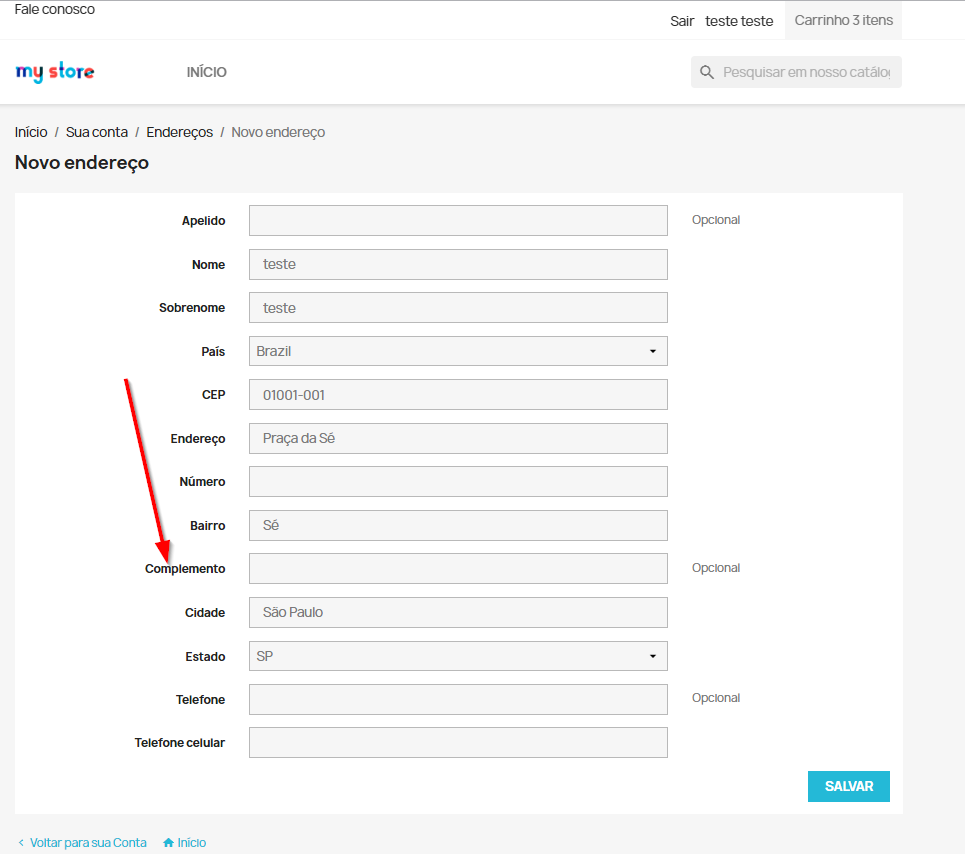Image resolution: width=965 pixels, height=854 pixels.
Task: Click the Telefone celular field
Action: coord(458,743)
